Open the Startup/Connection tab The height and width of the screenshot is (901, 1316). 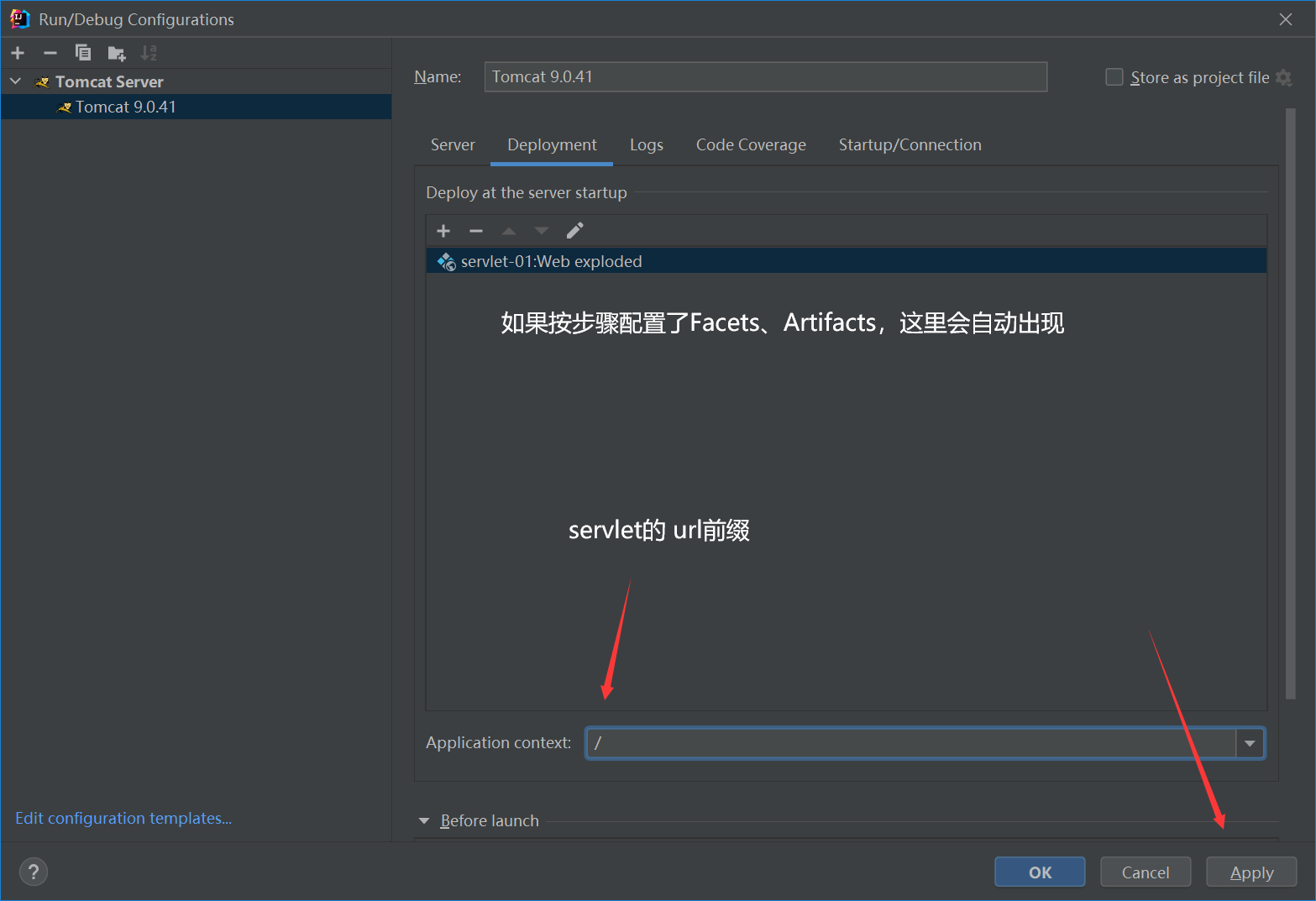point(910,144)
